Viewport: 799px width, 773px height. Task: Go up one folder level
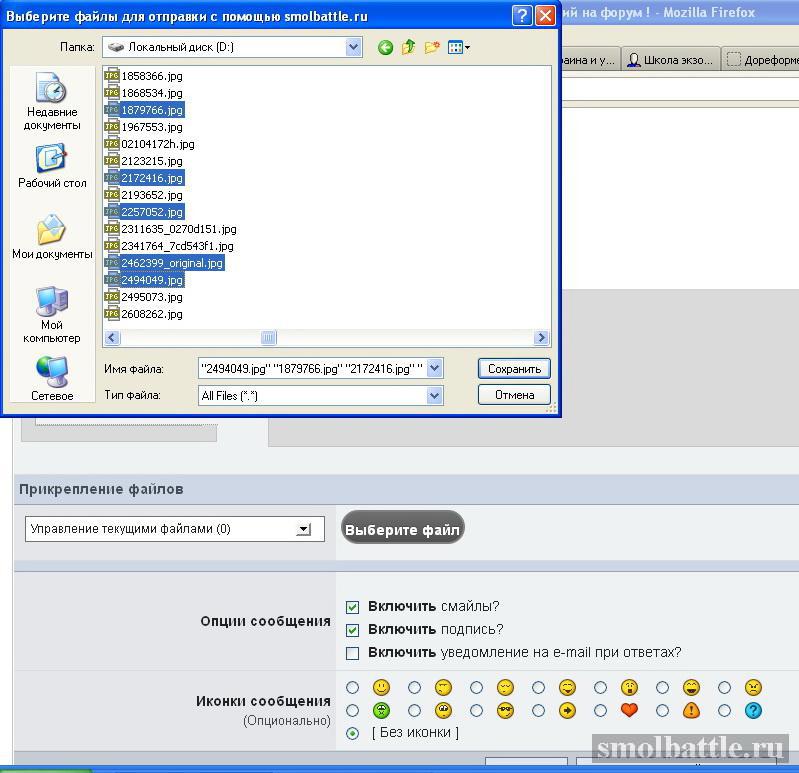[x=408, y=47]
